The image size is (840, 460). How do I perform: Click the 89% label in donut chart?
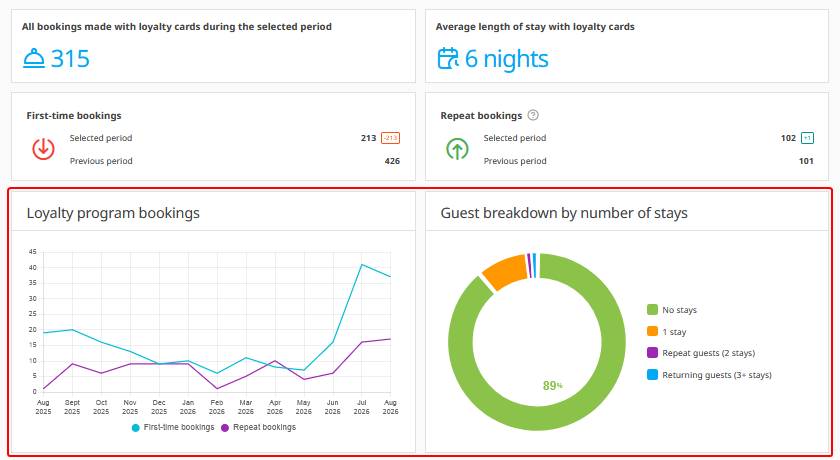tap(552, 386)
